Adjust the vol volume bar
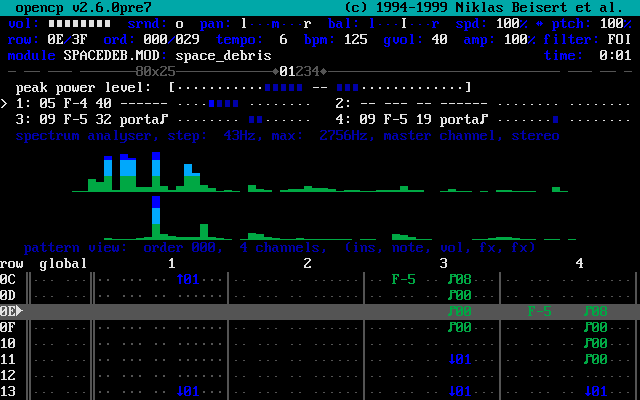 (84, 23)
